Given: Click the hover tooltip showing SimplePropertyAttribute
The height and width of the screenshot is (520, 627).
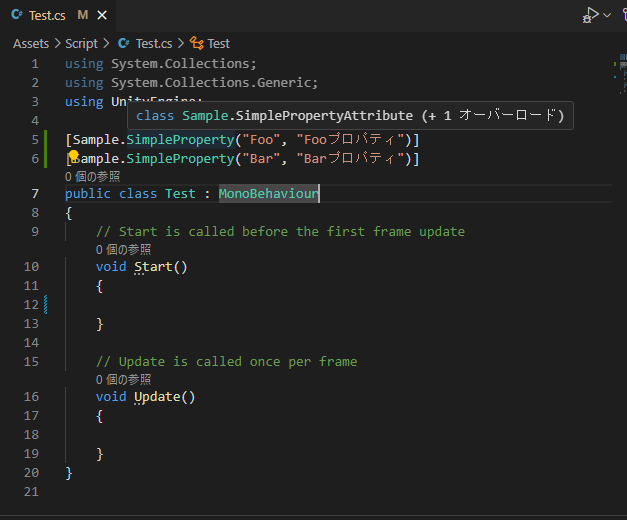Looking at the screenshot, I should click(x=350, y=116).
